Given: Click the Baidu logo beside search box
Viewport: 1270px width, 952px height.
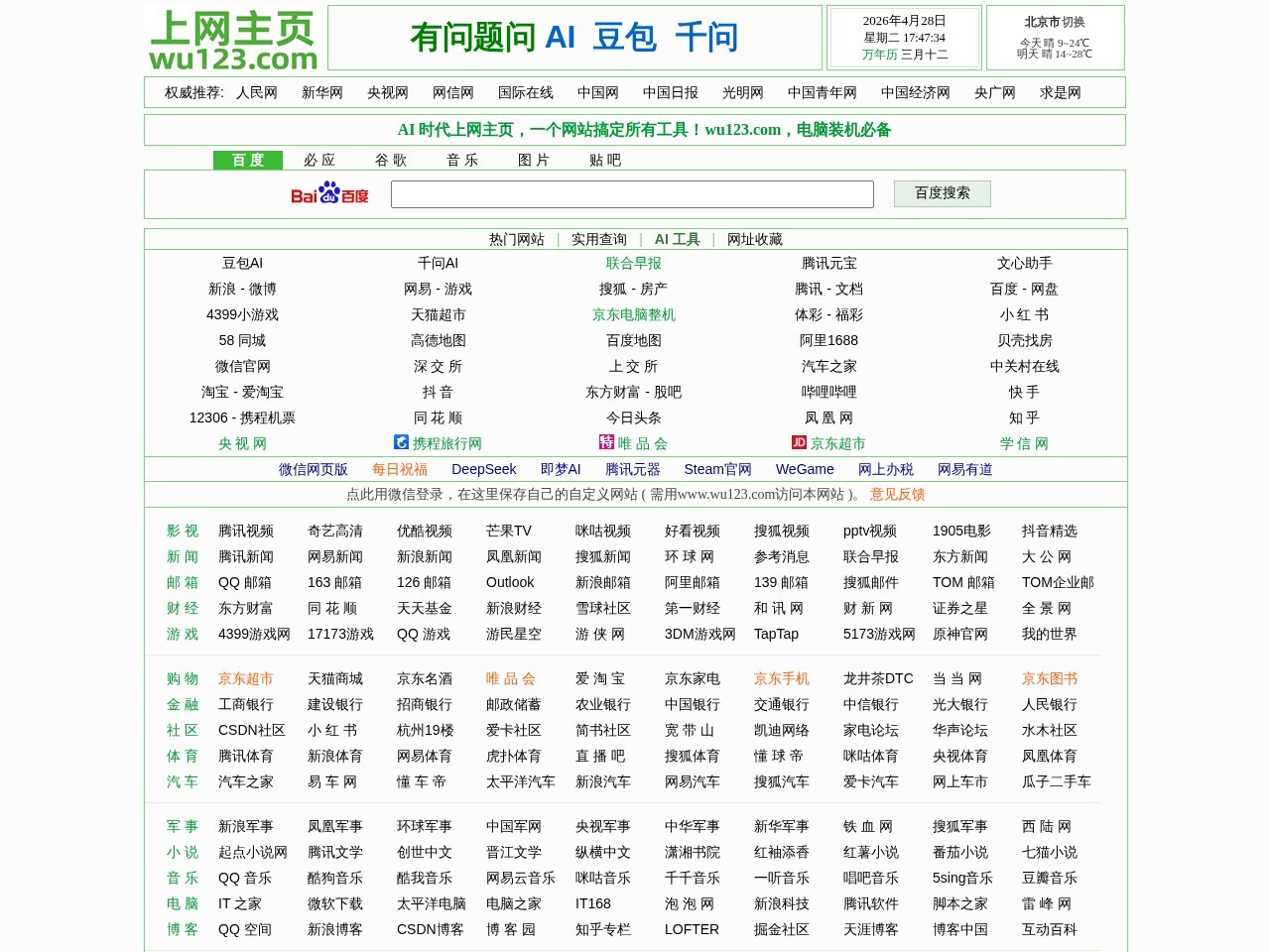Looking at the screenshot, I should (329, 193).
